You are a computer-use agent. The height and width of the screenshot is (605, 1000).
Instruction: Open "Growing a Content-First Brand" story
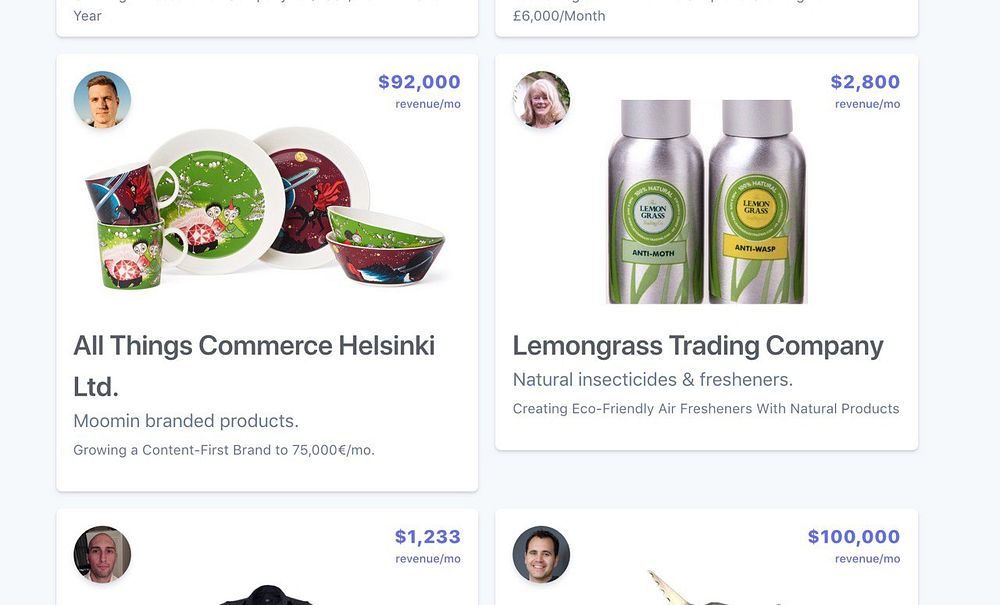224,450
